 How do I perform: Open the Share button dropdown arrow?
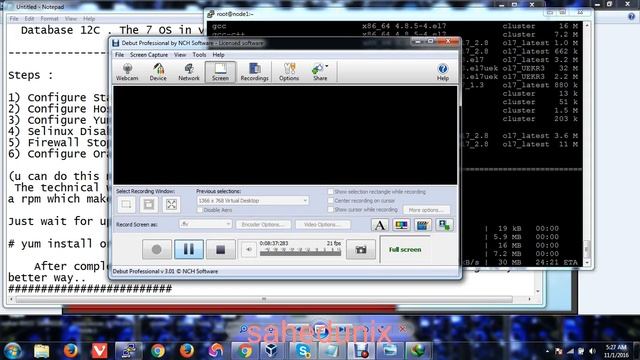(x=327, y=66)
